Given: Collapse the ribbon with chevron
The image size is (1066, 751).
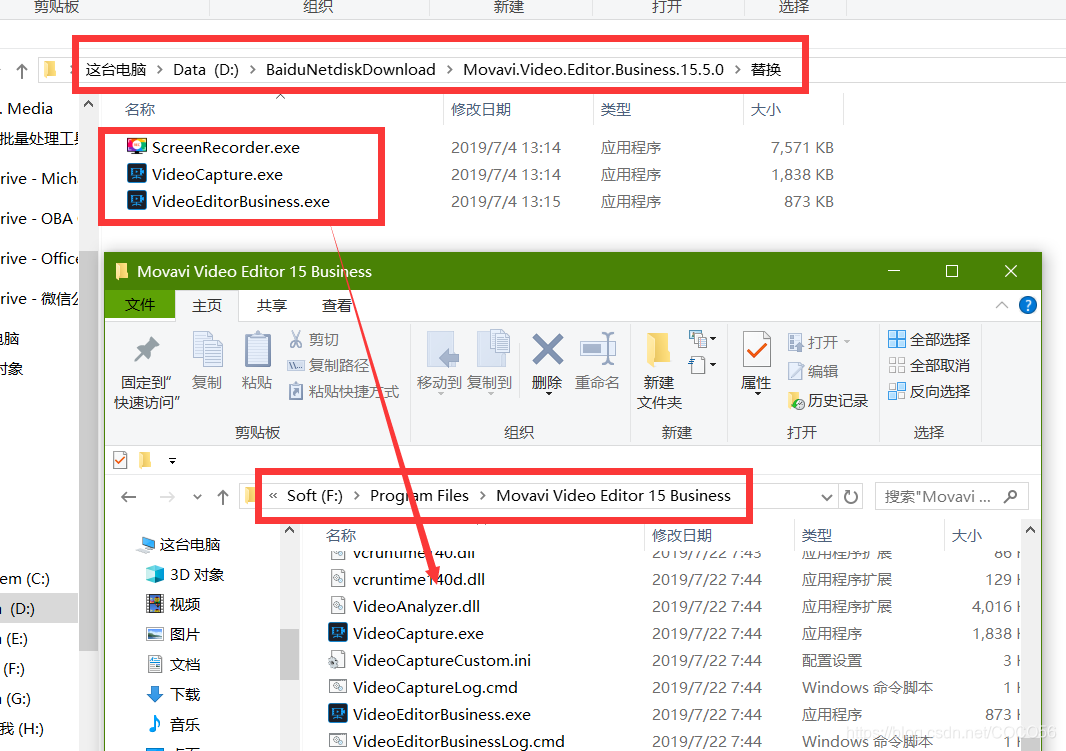Looking at the screenshot, I should point(1001,305).
